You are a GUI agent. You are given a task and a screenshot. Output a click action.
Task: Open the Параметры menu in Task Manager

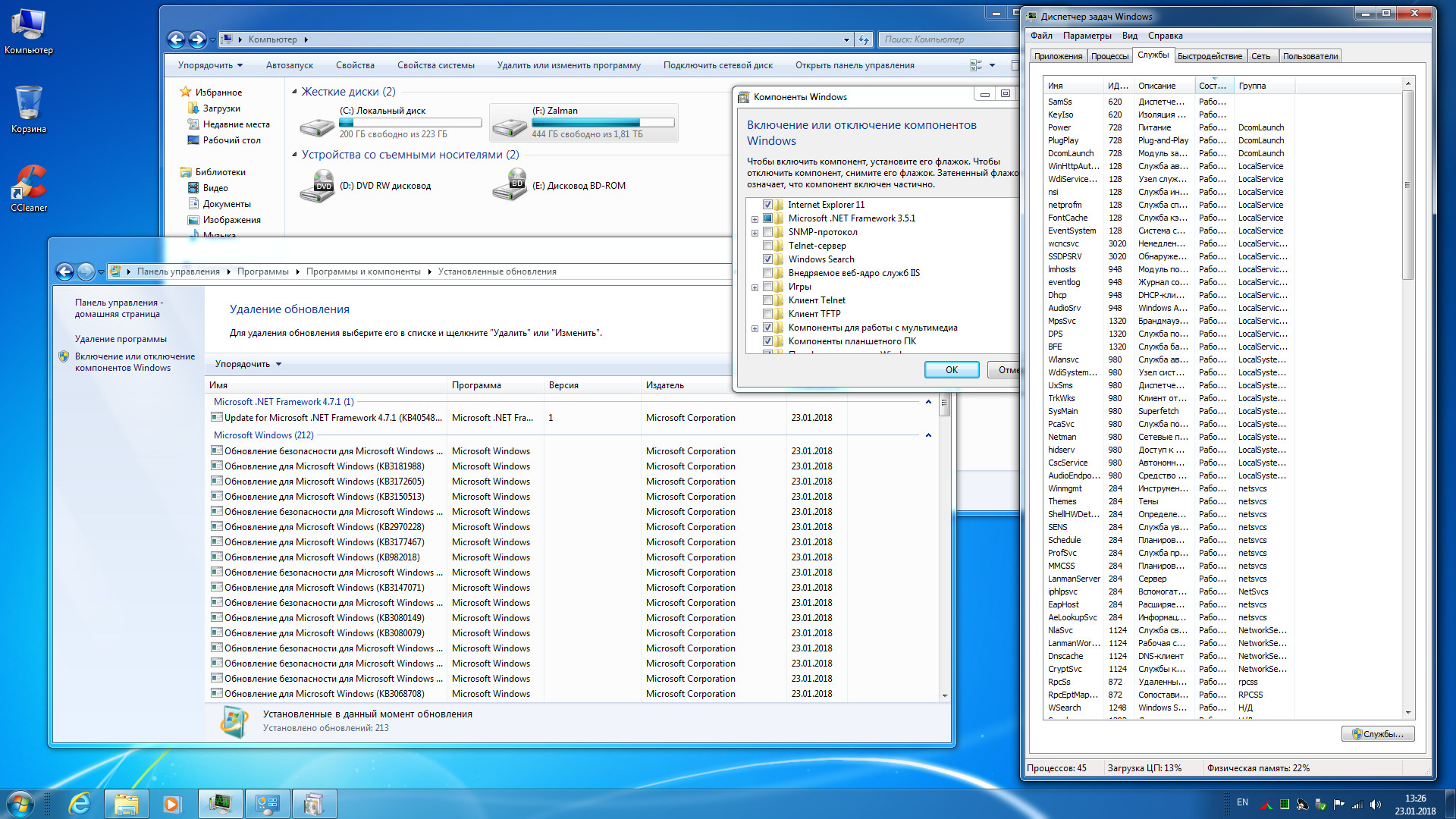(1086, 36)
